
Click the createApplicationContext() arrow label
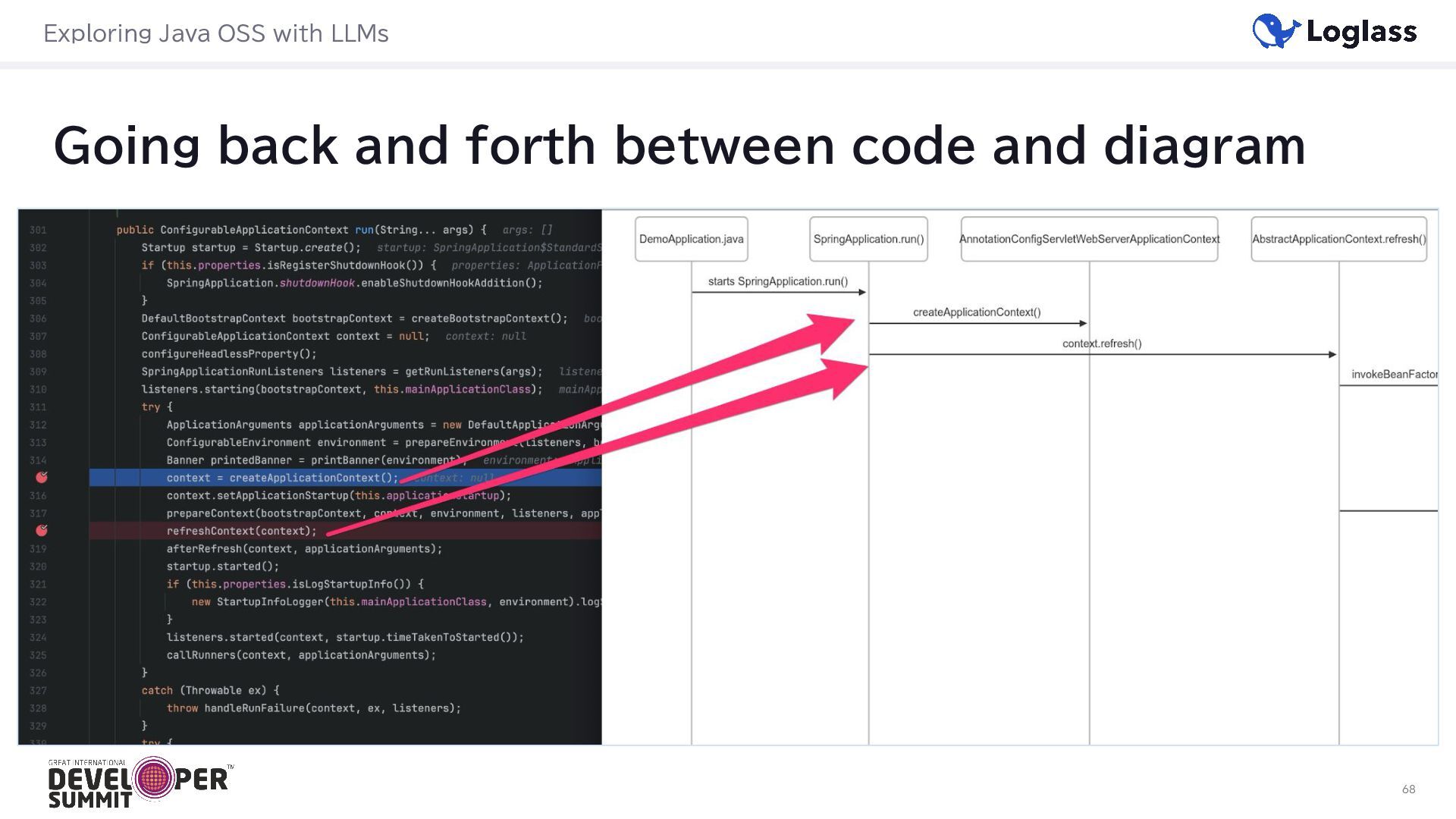[x=977, y=312]
